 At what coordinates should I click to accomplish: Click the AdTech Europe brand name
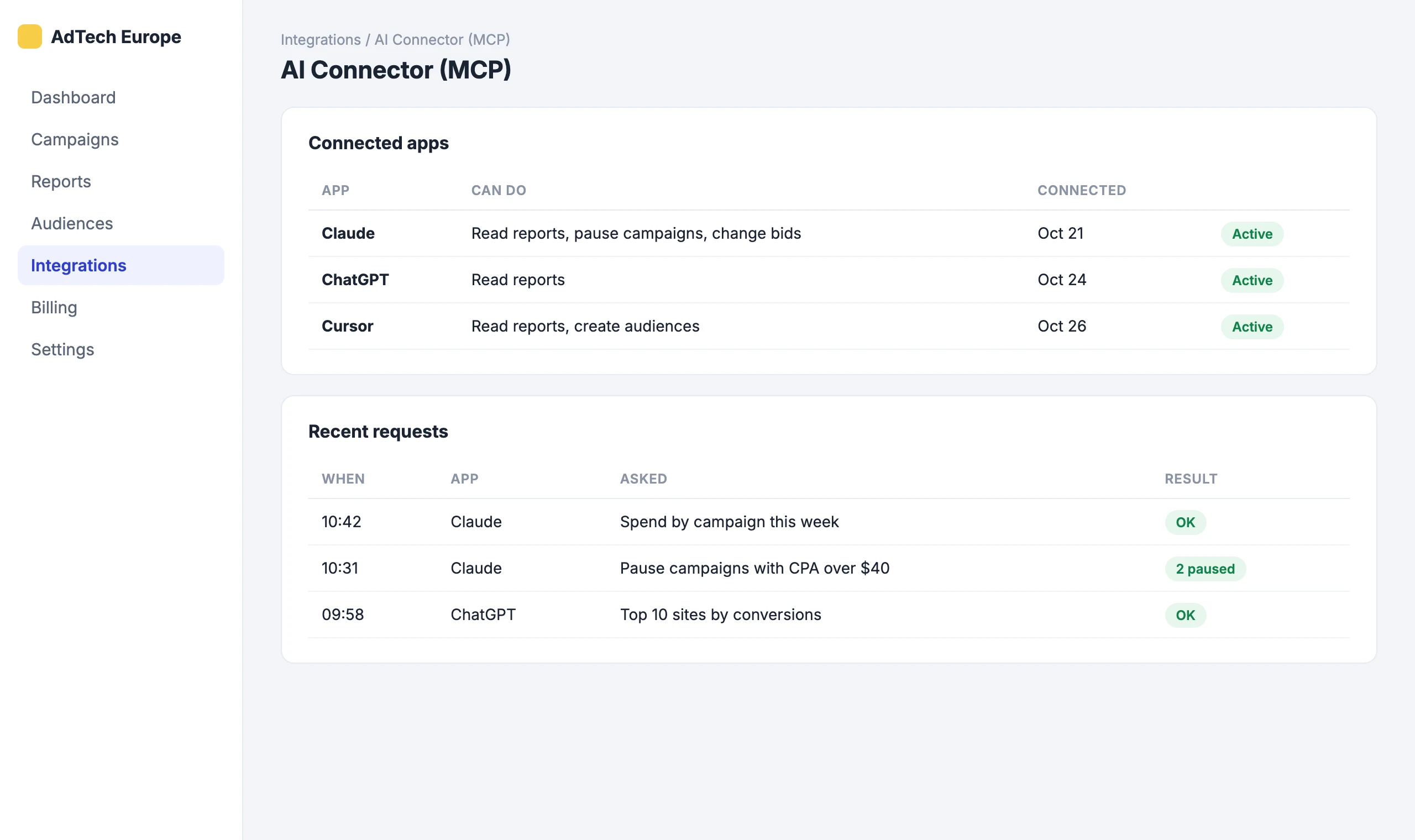[116, 37]
